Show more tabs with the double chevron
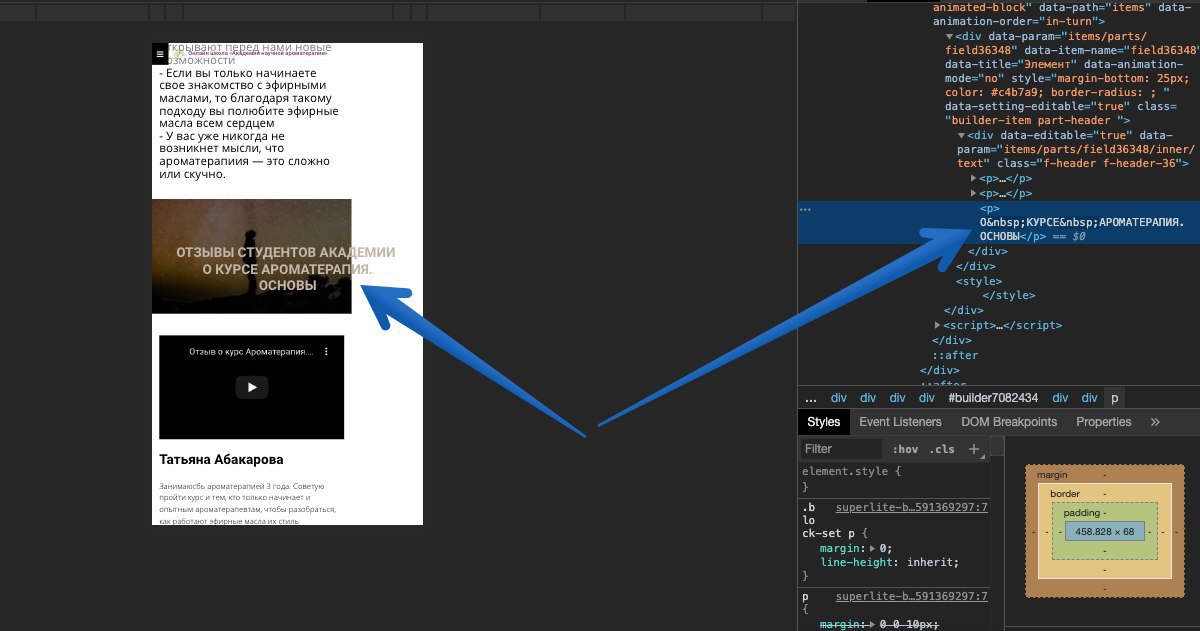 coord(1155,422)
